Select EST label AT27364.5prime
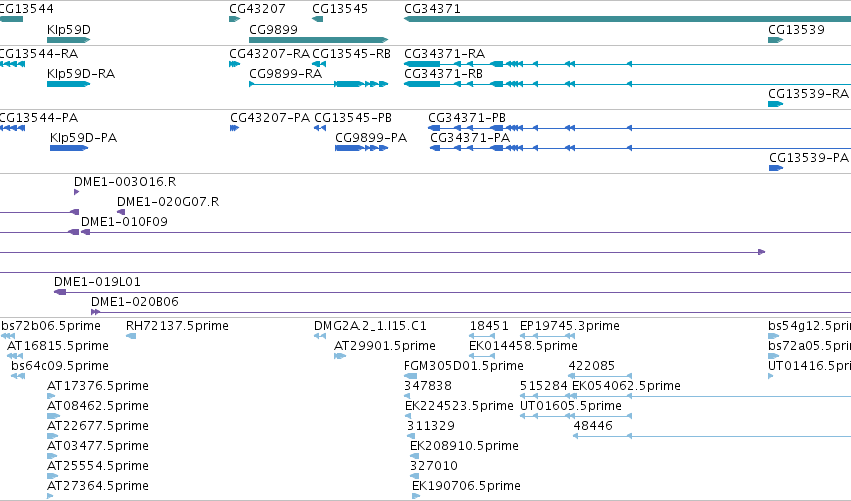 (x=98, y=486)
